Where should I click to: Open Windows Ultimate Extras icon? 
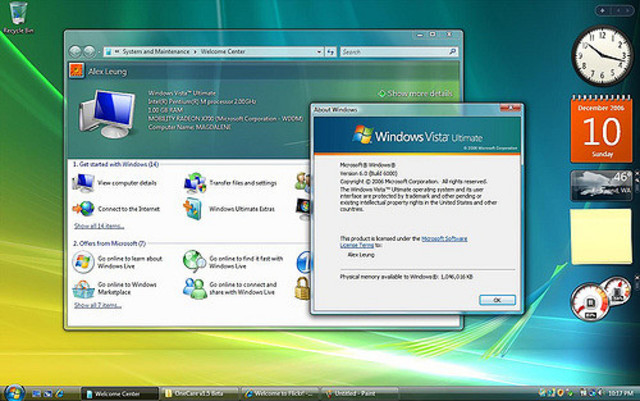193,209
